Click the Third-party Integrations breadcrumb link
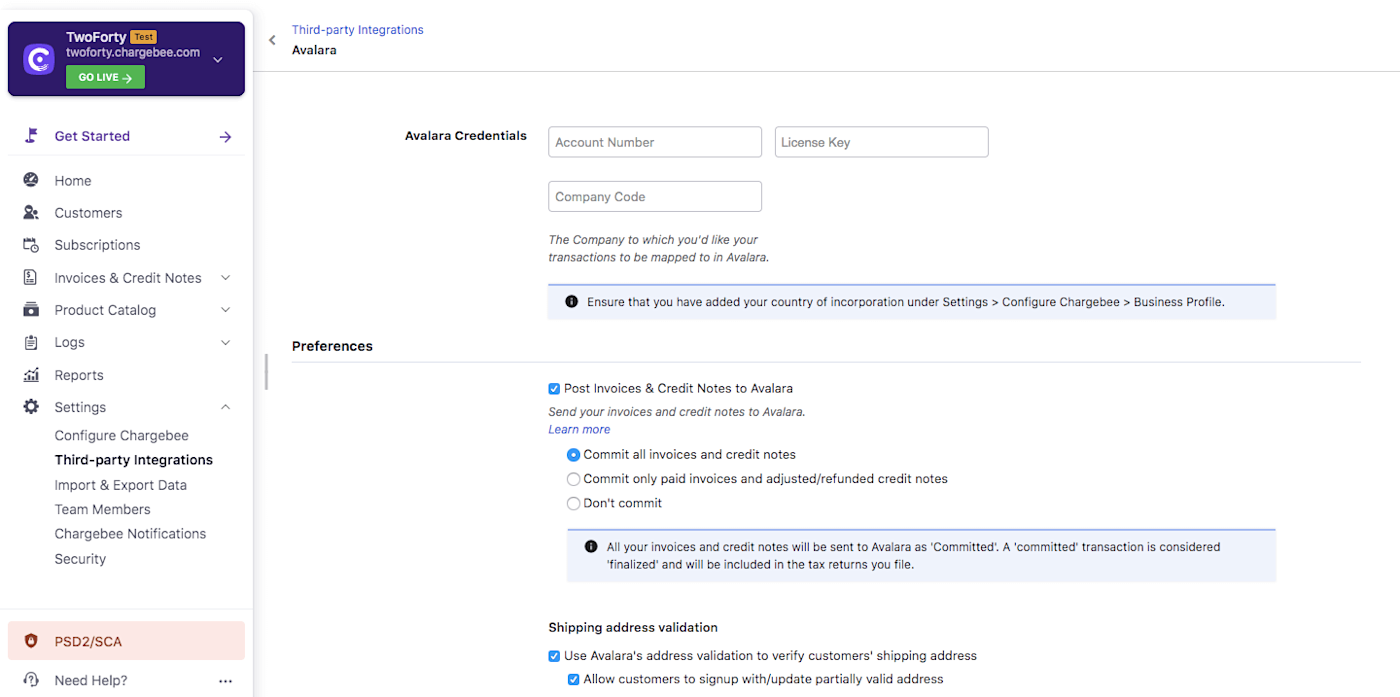The height and width of the screenshot is (697, 1400). pos(357,30)
